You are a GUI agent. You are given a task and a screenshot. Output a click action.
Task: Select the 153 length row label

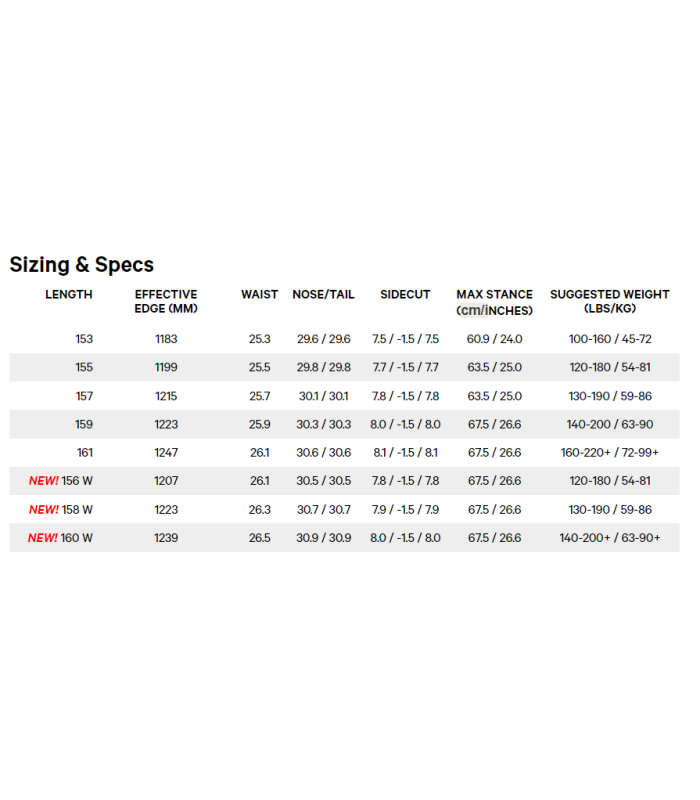point(84,340)
